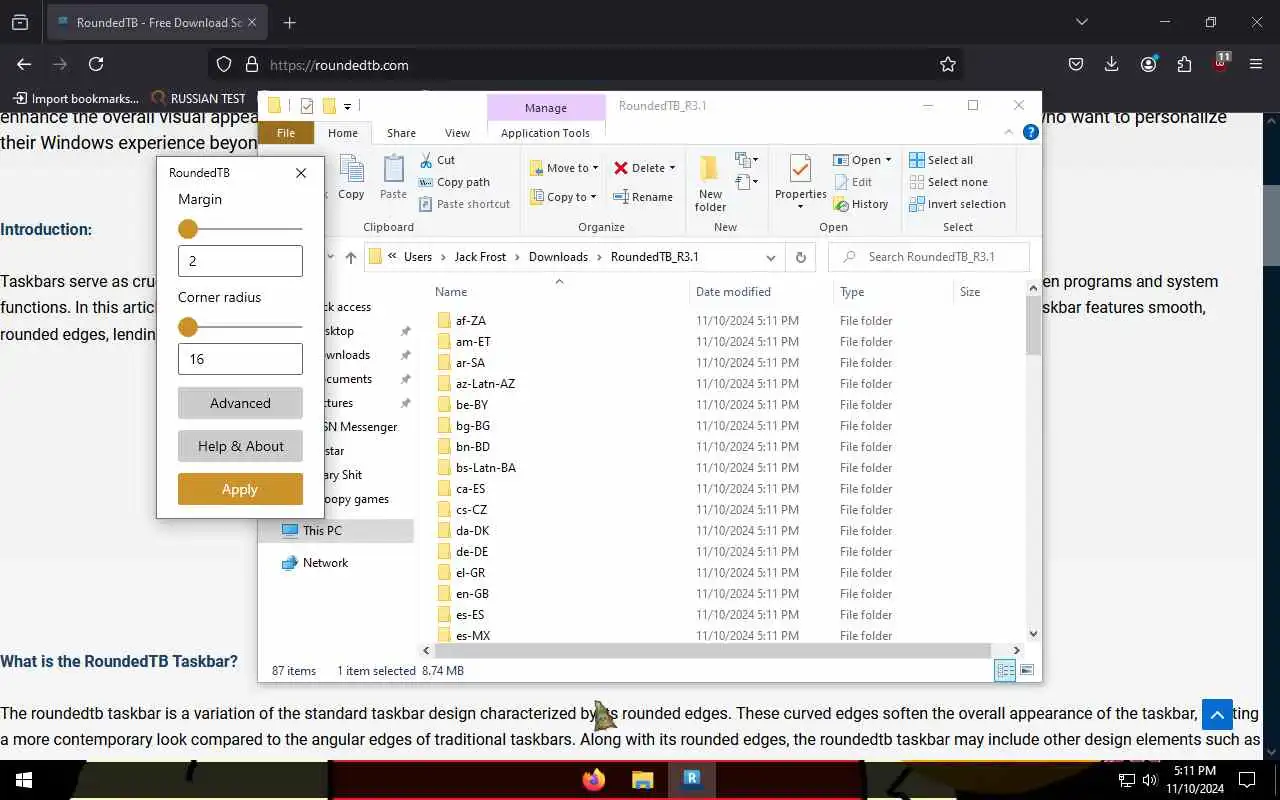Open Quick Access Toolbar customize dropdown

pyautogui.click(x=348, y=106)
